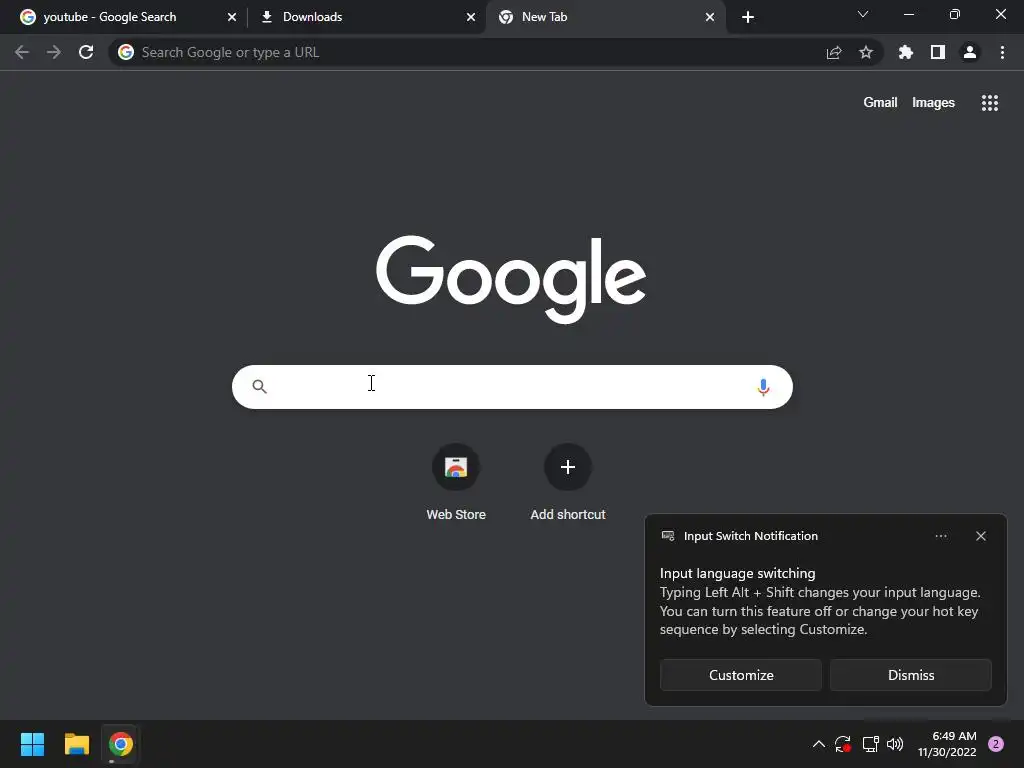Viewport: 1024px width, 768px height.
Task: Open the Windows Start menu
Action: 32,744
